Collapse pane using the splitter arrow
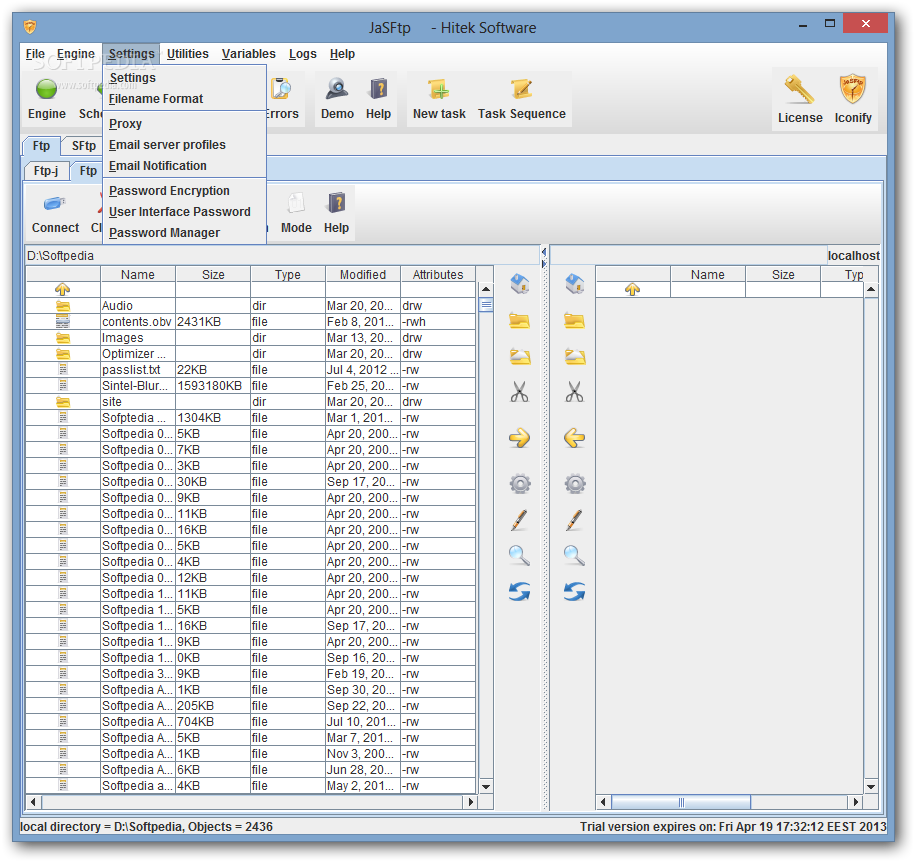Image resolution: width=915 pixels, height=862 pixels. tap(544, 252)
